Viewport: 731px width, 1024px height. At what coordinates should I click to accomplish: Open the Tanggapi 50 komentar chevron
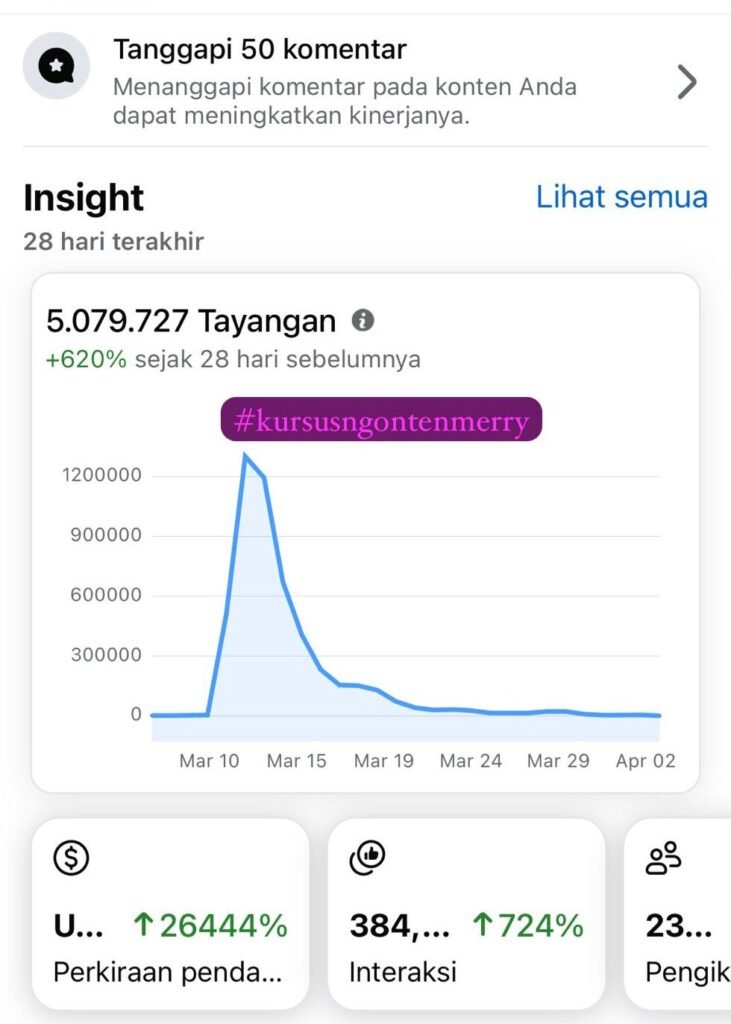click(686, 82)
